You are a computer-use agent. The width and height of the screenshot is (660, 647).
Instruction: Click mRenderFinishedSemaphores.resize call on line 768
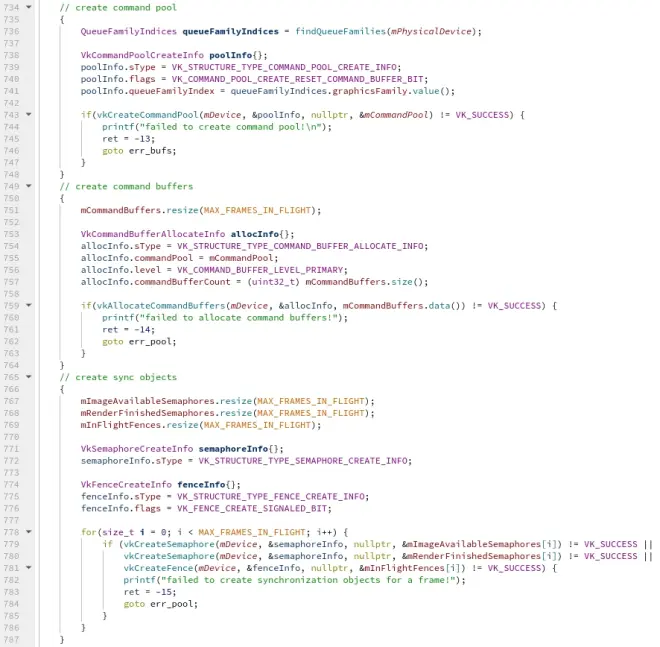coord(227,413)
